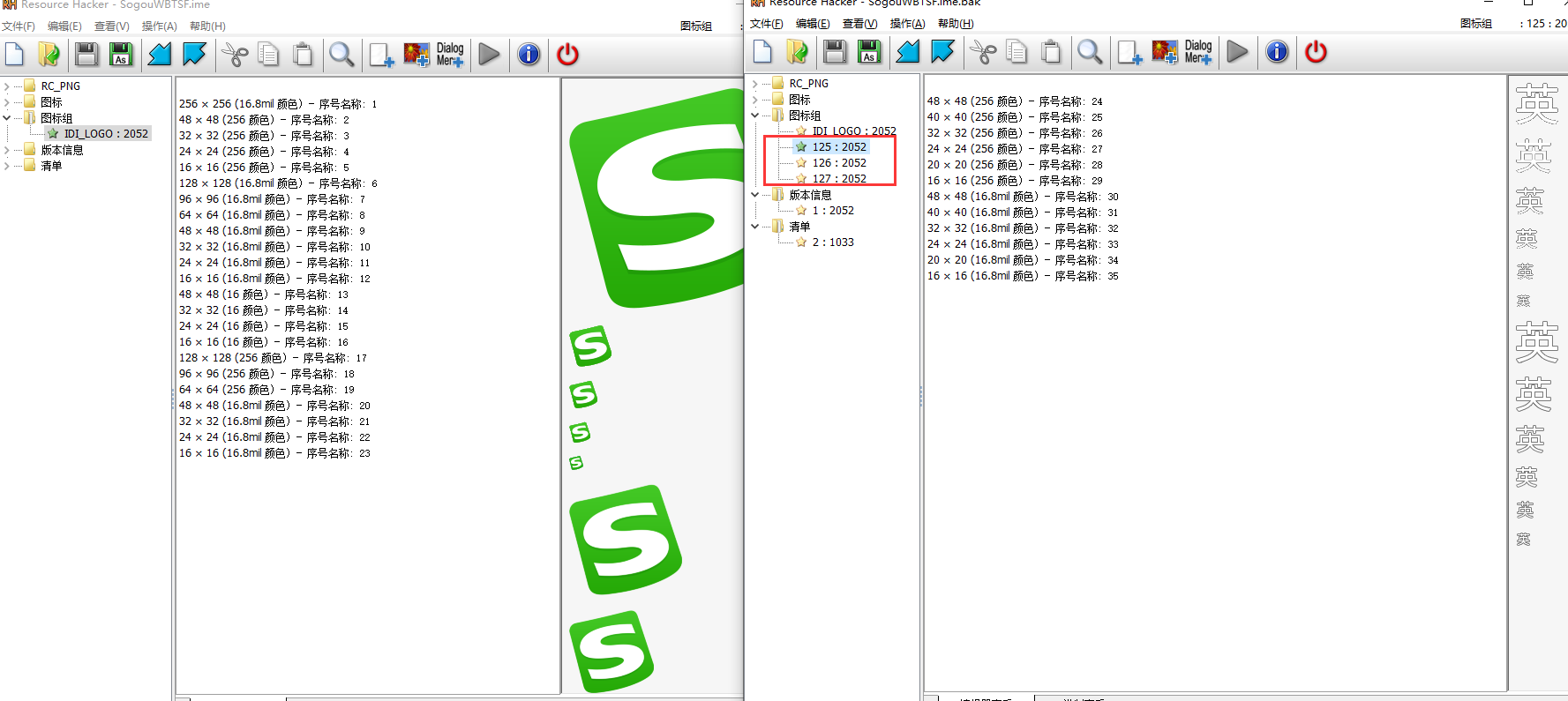Click Dialog Menu icon in right window

pos(1198,52)
